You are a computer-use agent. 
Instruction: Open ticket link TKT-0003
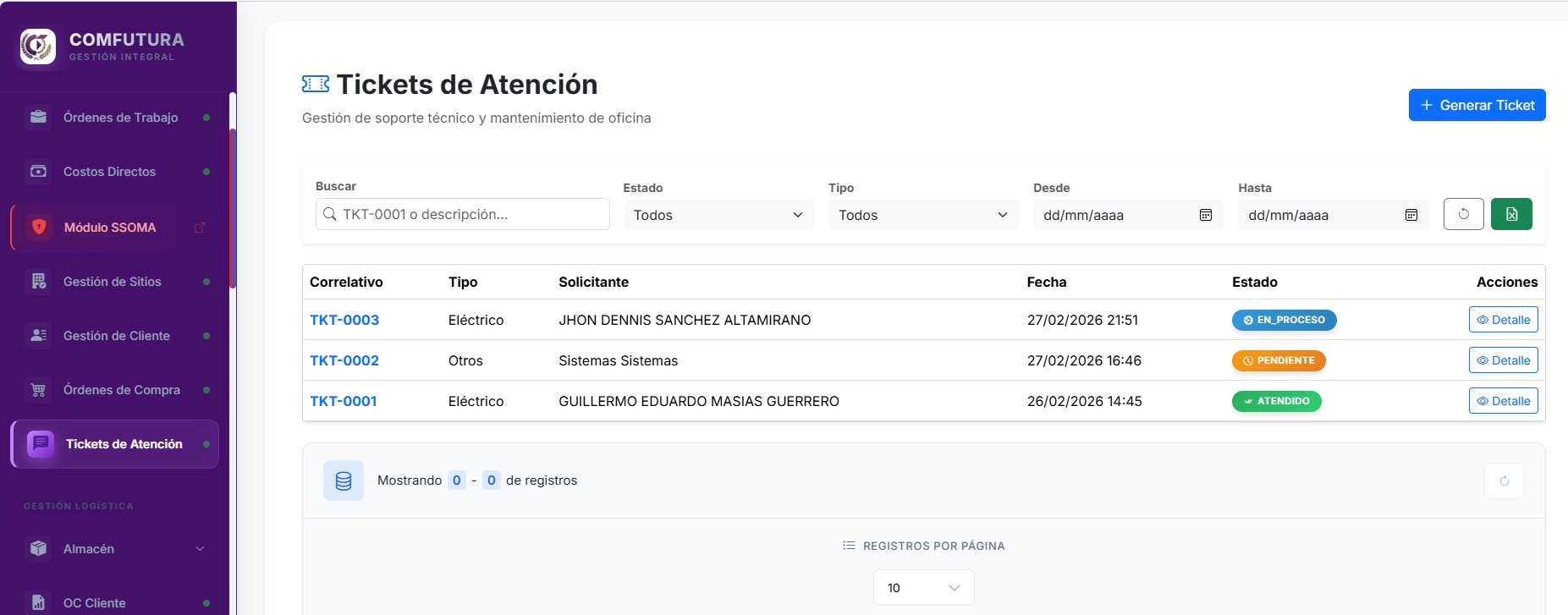tap(344, 320)
